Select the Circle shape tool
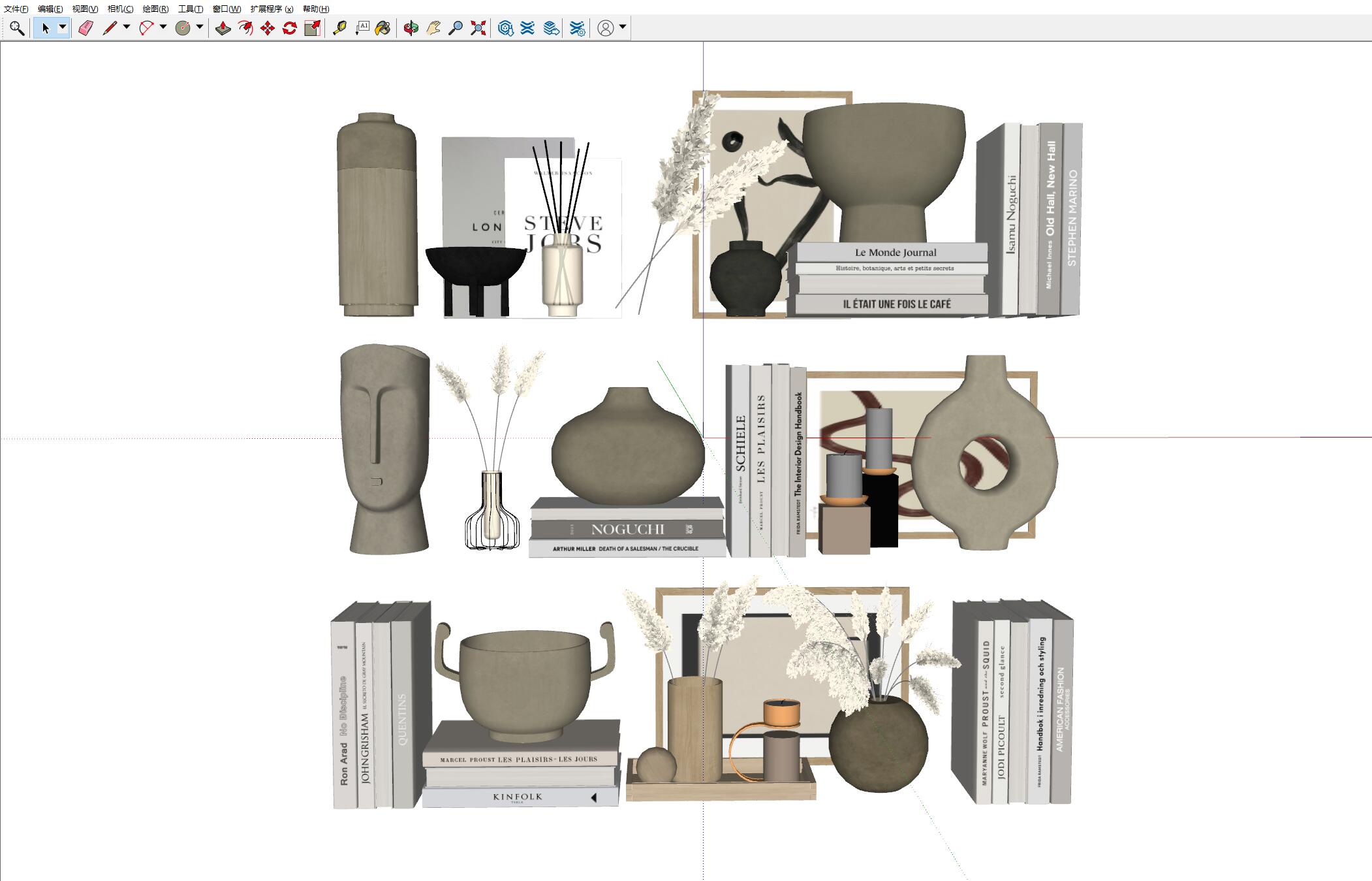 (183, 28)
